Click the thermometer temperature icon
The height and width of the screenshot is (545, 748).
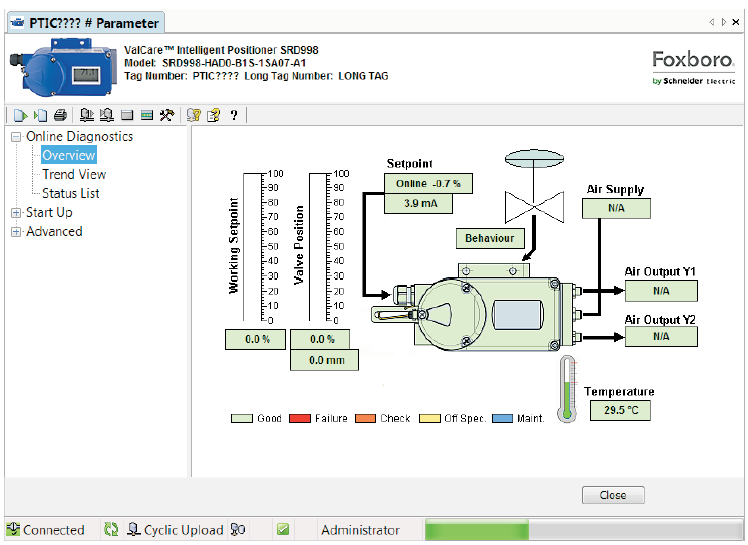pos(569,388)
